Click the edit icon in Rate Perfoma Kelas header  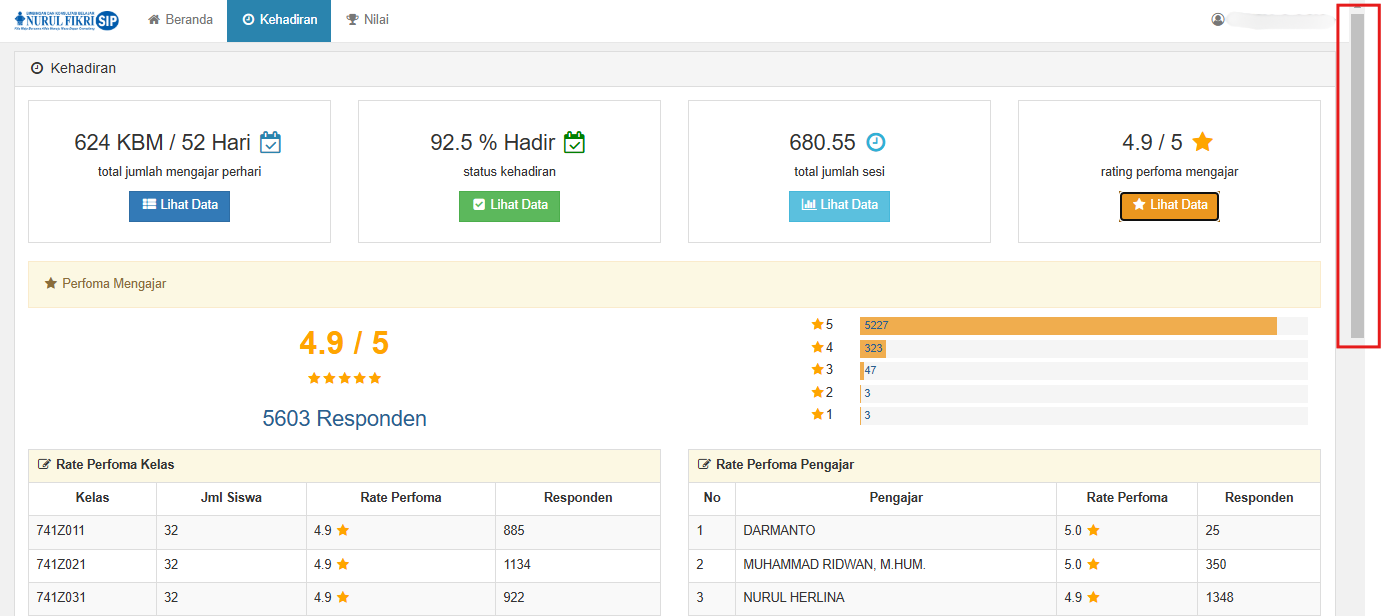click(x=44, y=465)
